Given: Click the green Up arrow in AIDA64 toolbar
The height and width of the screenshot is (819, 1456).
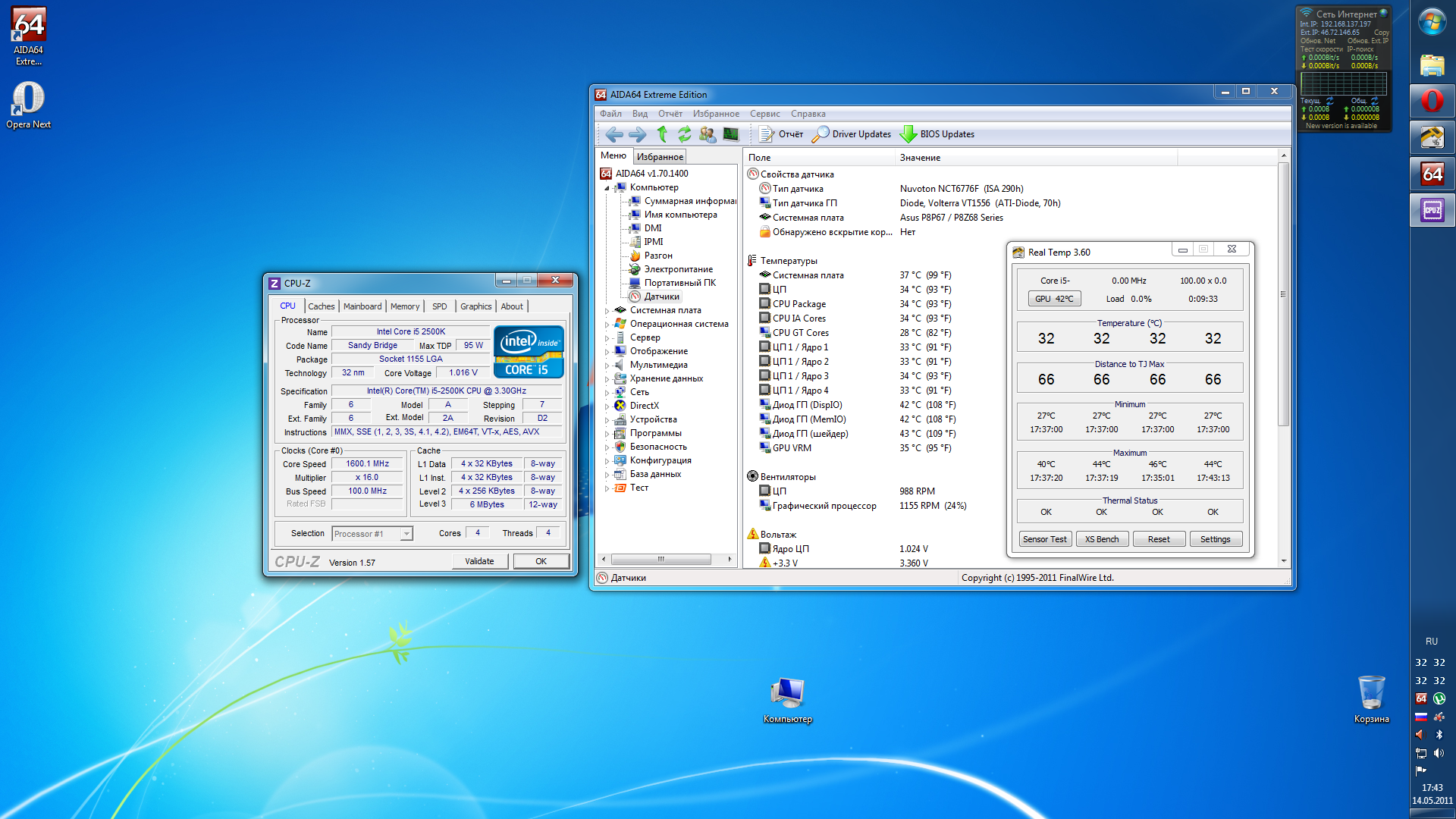Looking at the screenshot, I should (662, 134).
